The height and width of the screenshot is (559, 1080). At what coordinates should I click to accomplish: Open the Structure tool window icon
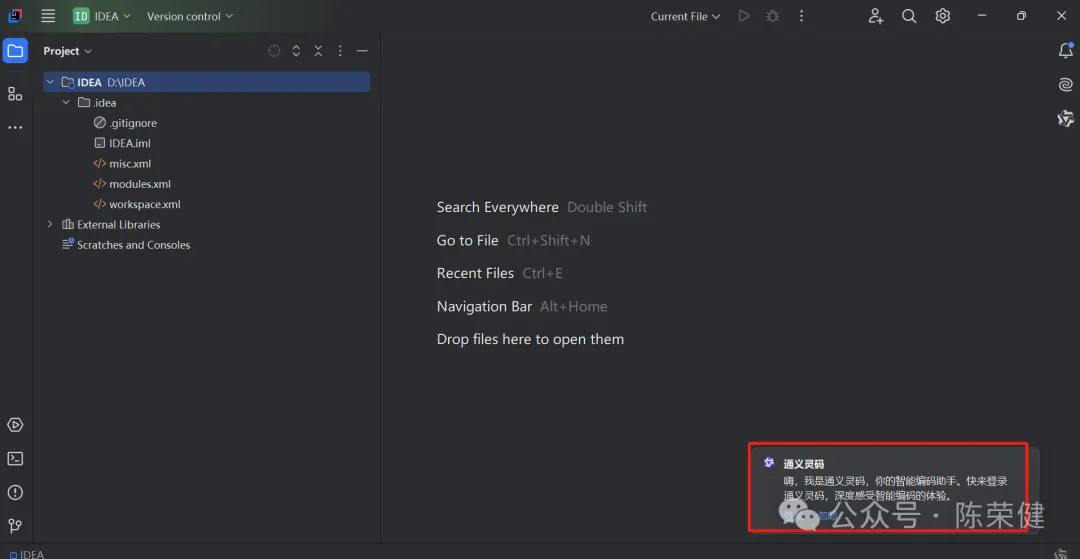(x=15, y=94)
